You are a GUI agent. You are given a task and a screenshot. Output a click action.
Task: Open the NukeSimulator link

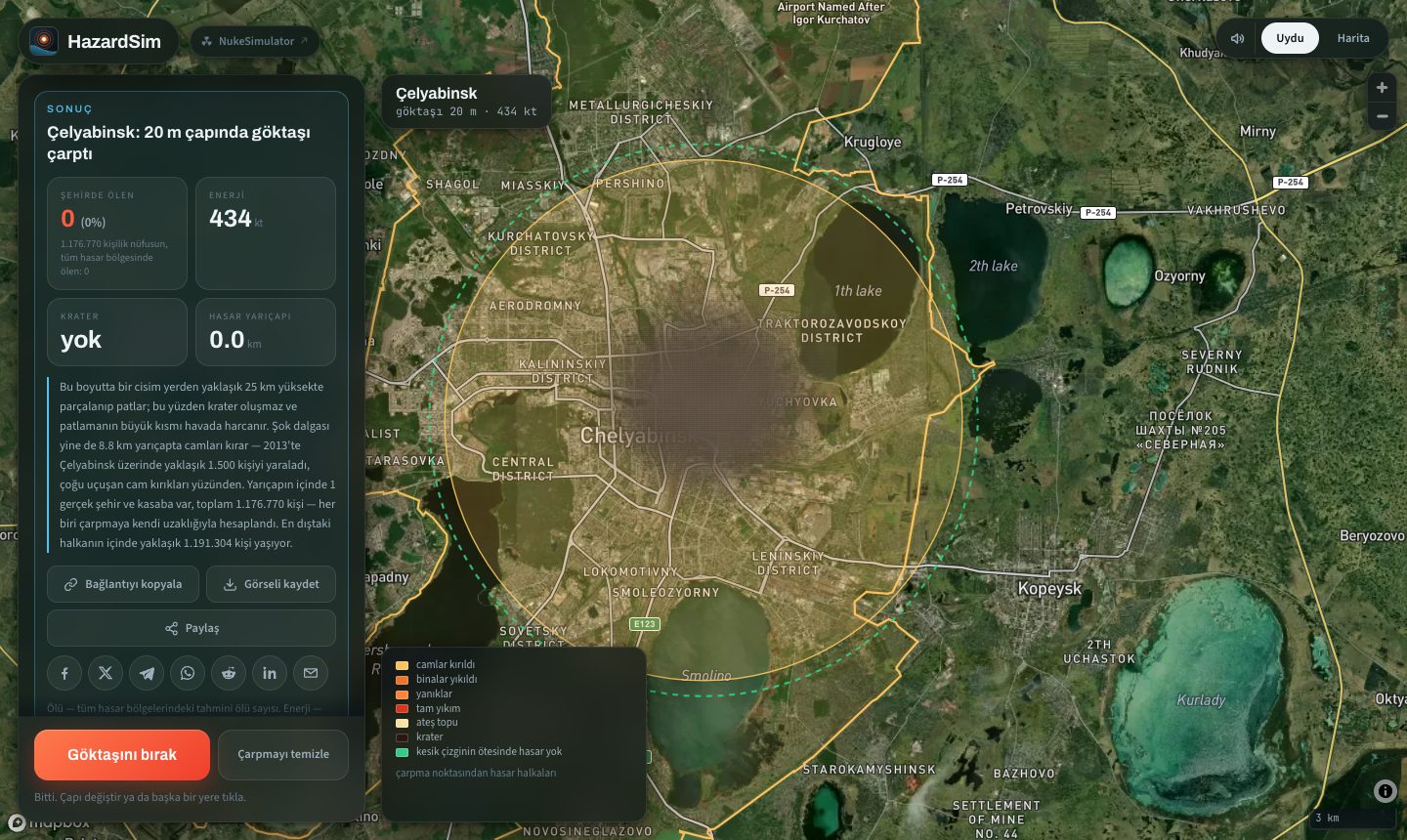click(x=255, y=41)
